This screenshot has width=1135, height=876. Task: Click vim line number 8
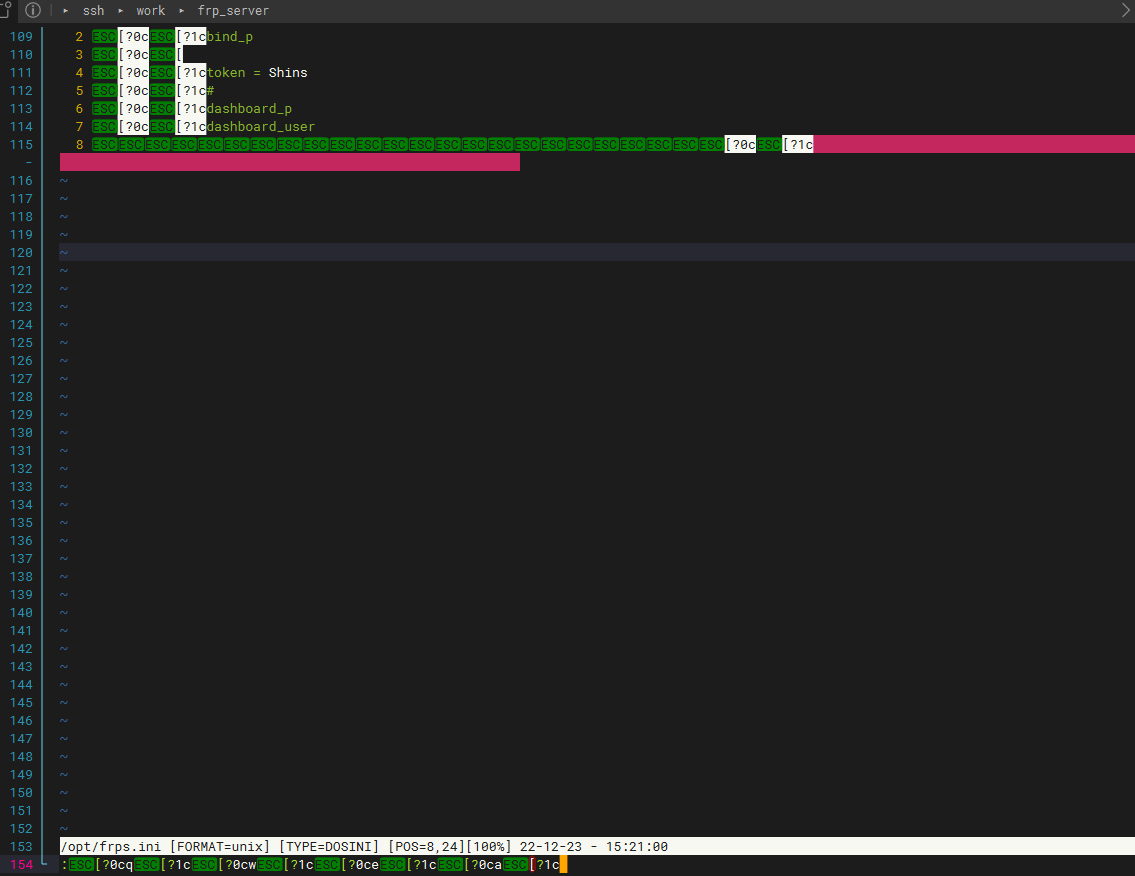point(80,145)
